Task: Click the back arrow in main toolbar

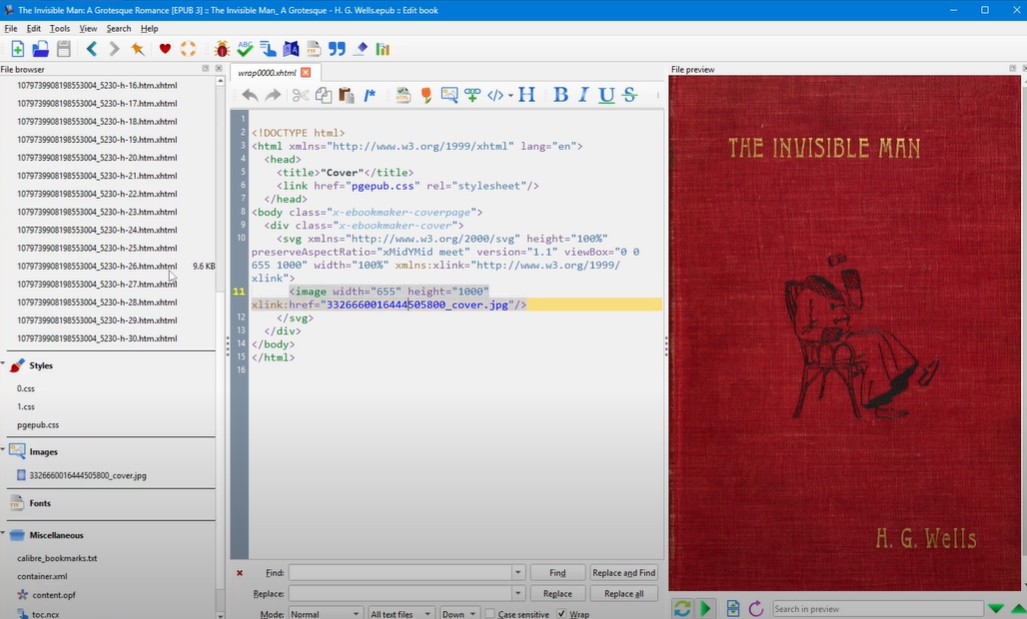Action: (92, 49)
